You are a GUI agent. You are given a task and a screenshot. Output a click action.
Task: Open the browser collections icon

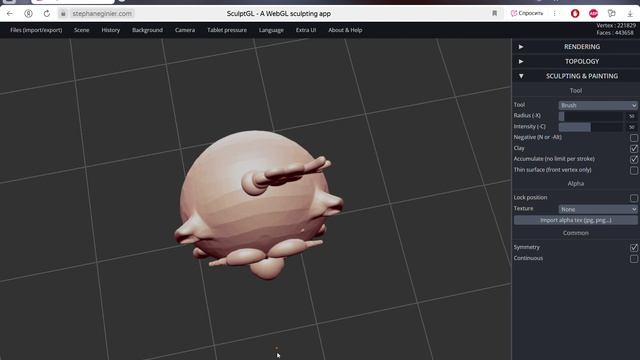click(611, 13)
